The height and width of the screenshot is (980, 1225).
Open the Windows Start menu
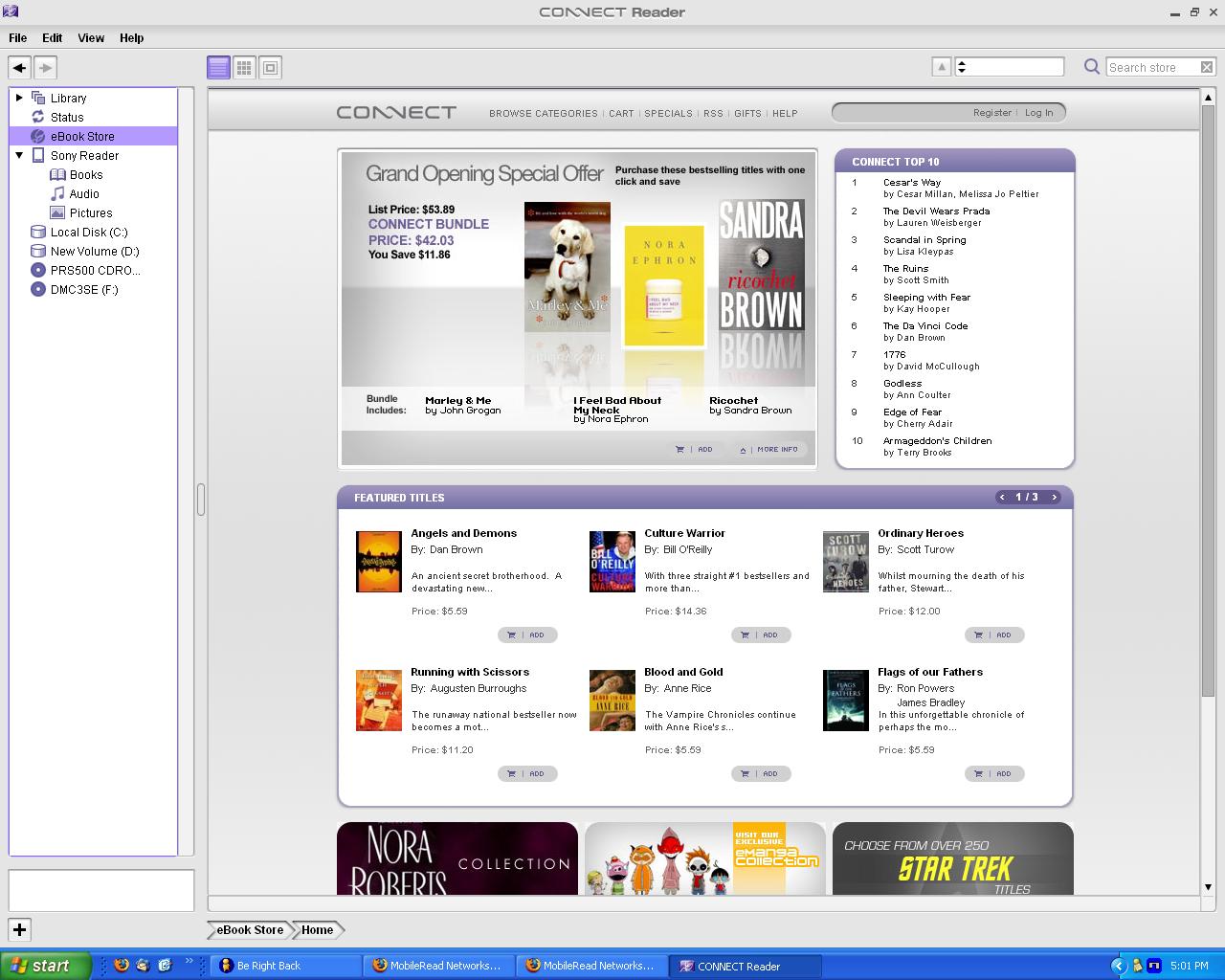click(45, 966)
